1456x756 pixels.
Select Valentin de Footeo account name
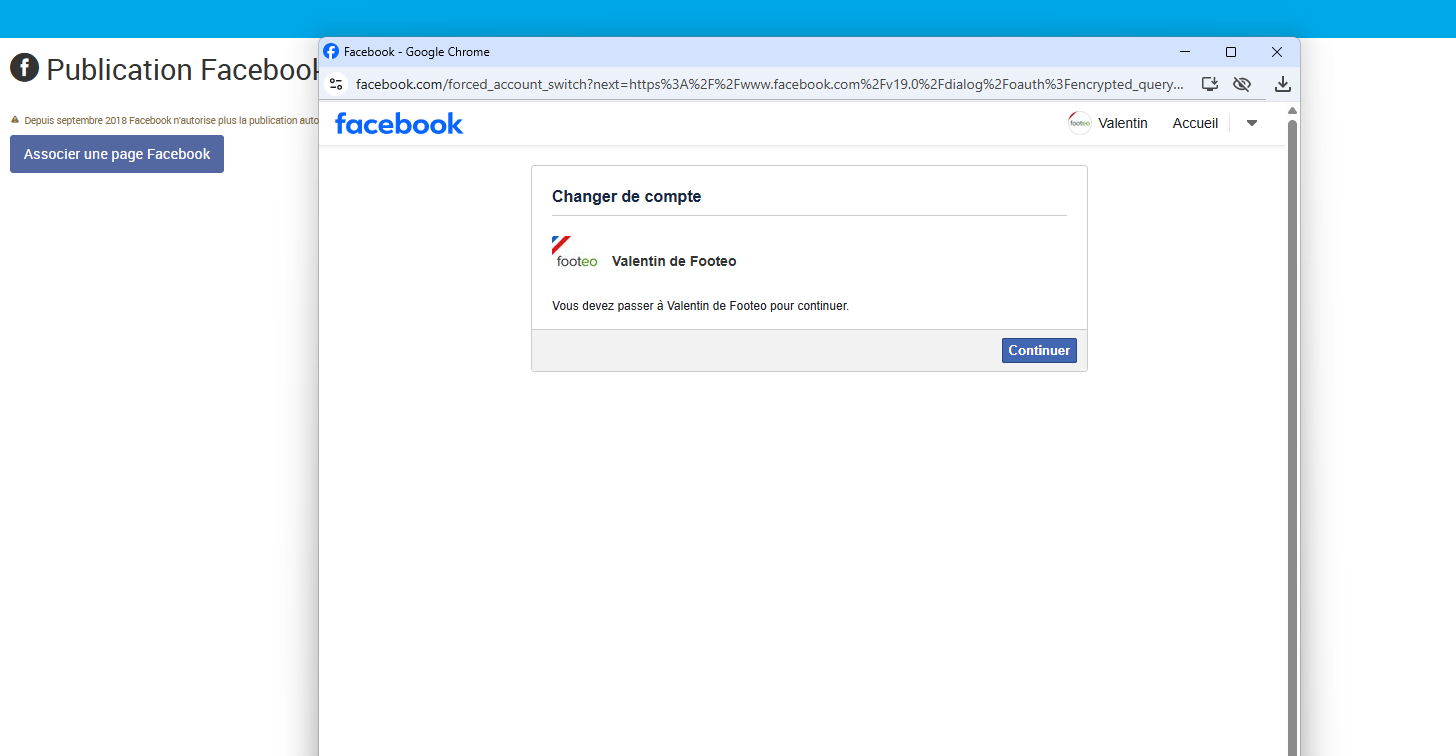tap(674, 261)
